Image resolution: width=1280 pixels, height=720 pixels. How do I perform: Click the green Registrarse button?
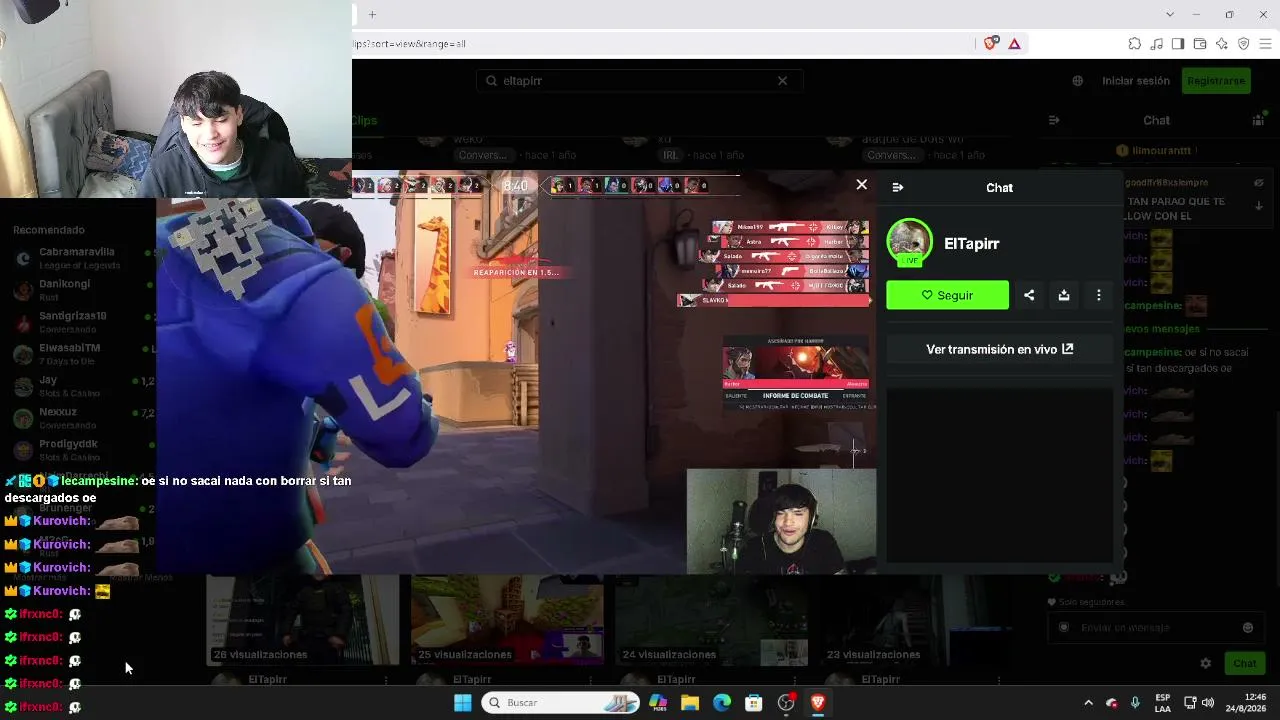pyautogui.click(x=1216, y=81)
